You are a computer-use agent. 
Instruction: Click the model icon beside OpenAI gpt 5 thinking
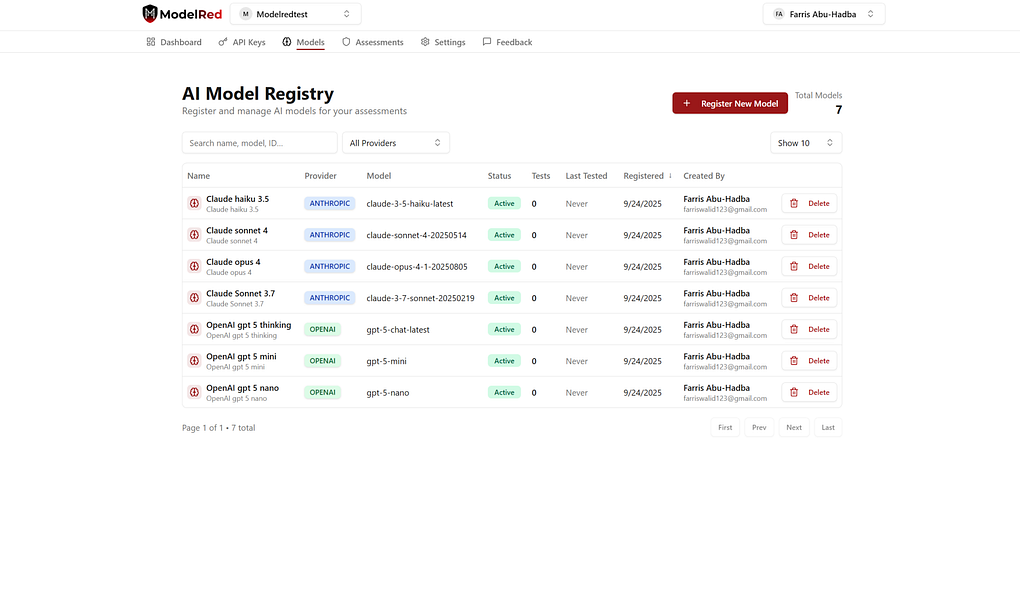point(194,329)
